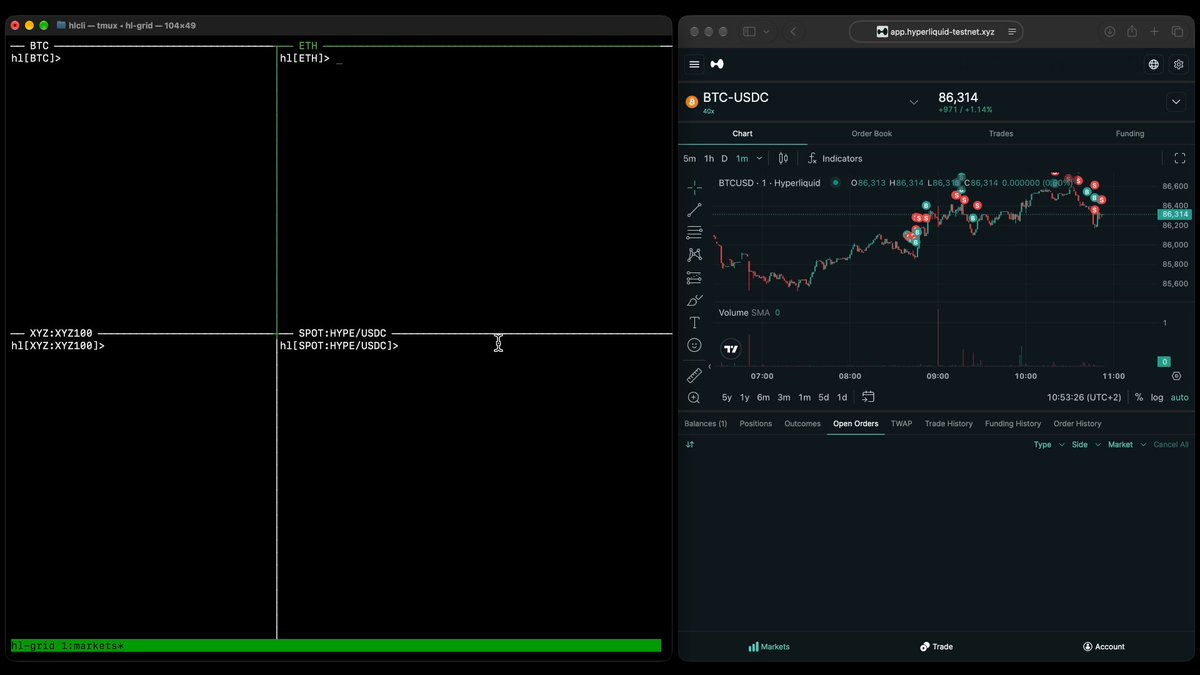Image resolution: width=1200 pixels, height=675 pixels.
Task: Click Cancel All orders
Action: pyautogui.click(x=1171, y=444)
